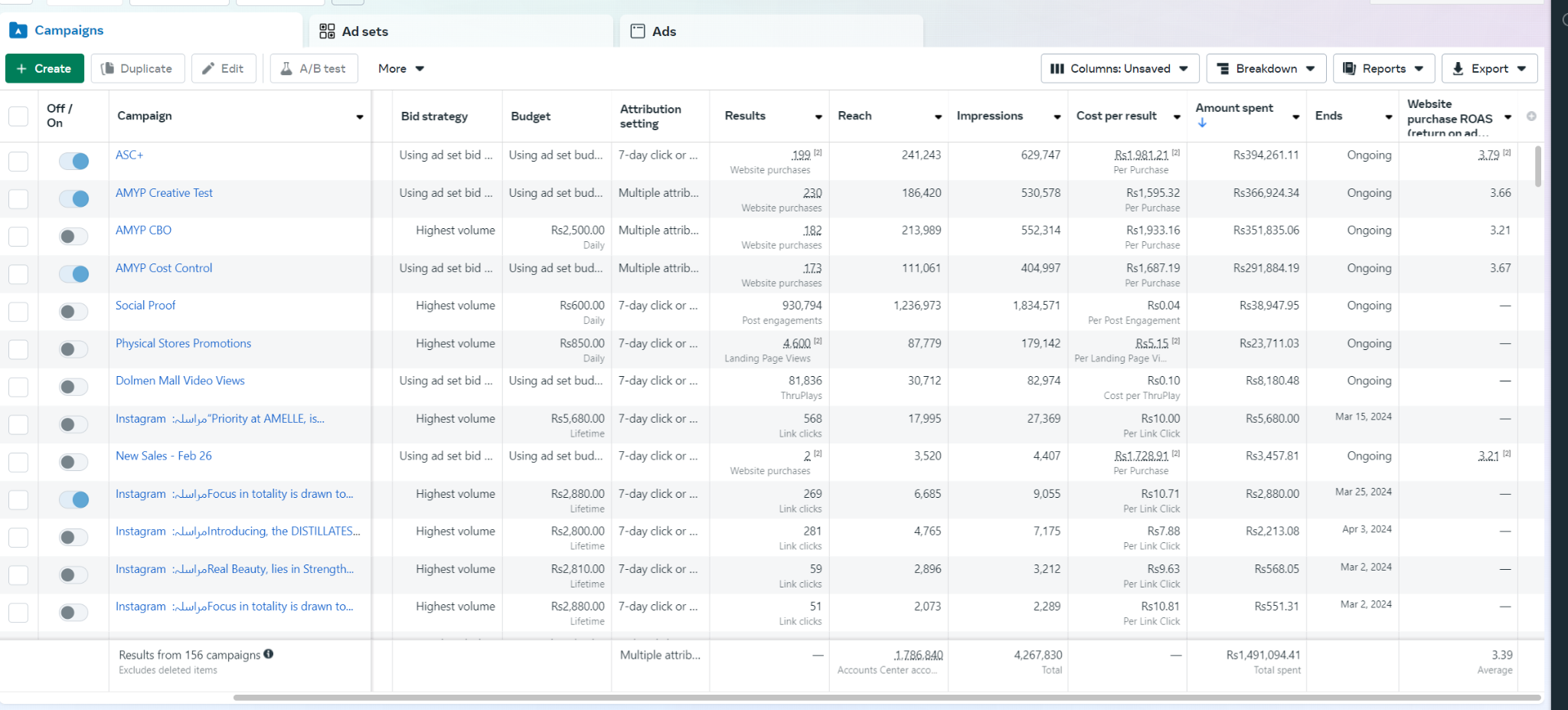Image resolution: width=1568 pixels, height=710 pixels.
Task: Enable the Physical Stores Promotions toggle
Action: 74,349
